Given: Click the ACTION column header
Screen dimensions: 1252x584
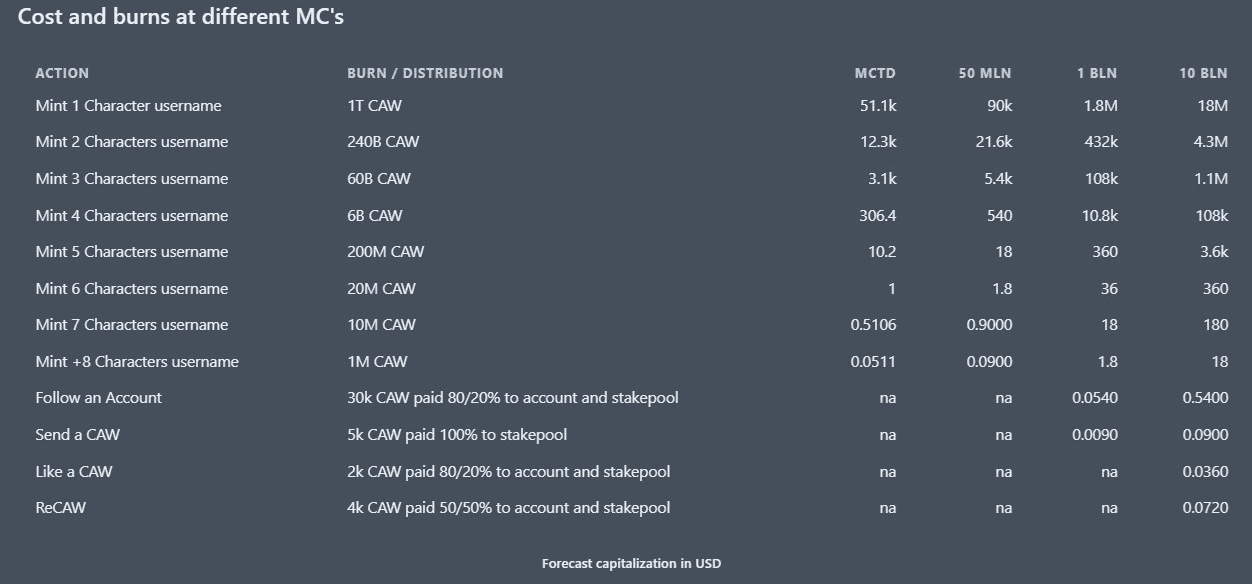Looking at the screenshot, I should coord(62,73).
